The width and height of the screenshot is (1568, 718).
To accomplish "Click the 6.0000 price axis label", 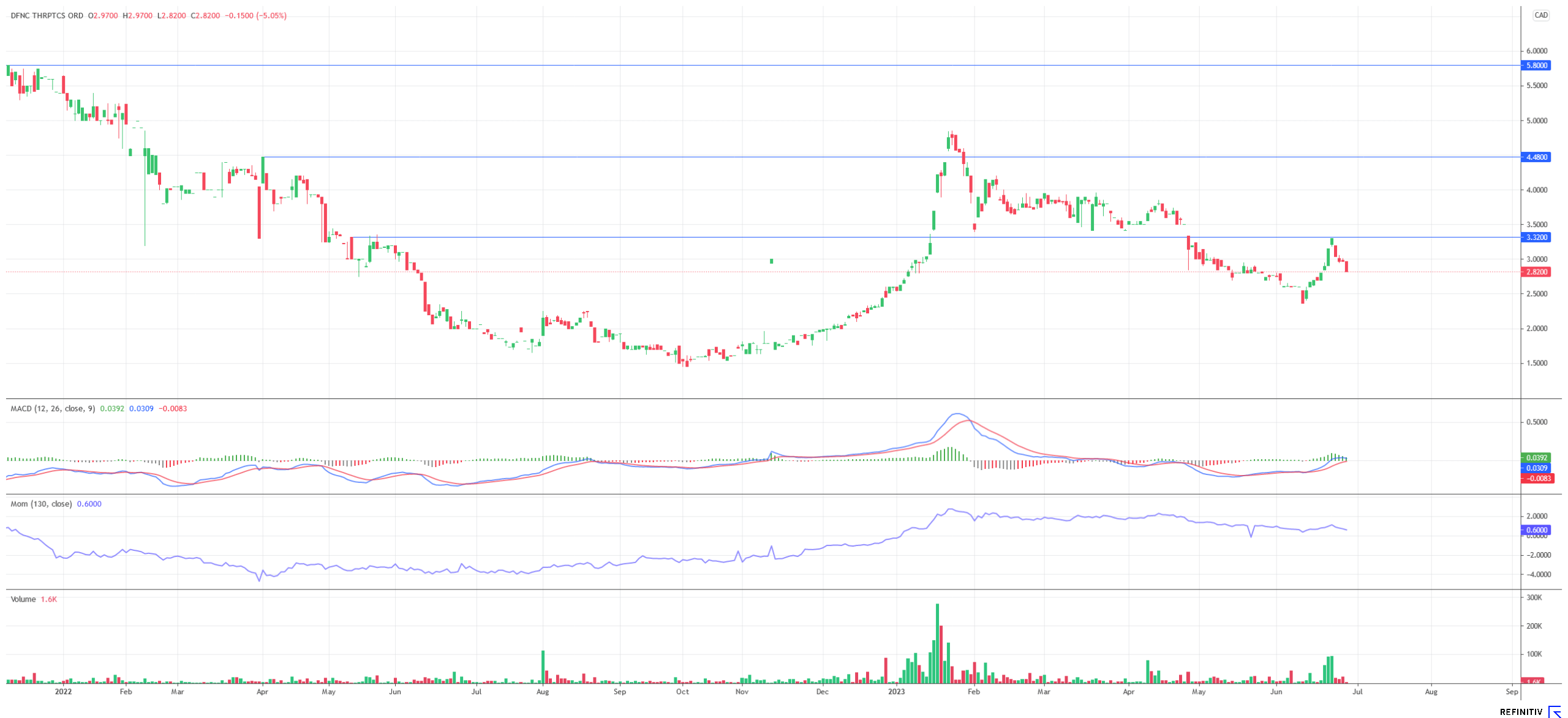I will (x=1537, y=51).
